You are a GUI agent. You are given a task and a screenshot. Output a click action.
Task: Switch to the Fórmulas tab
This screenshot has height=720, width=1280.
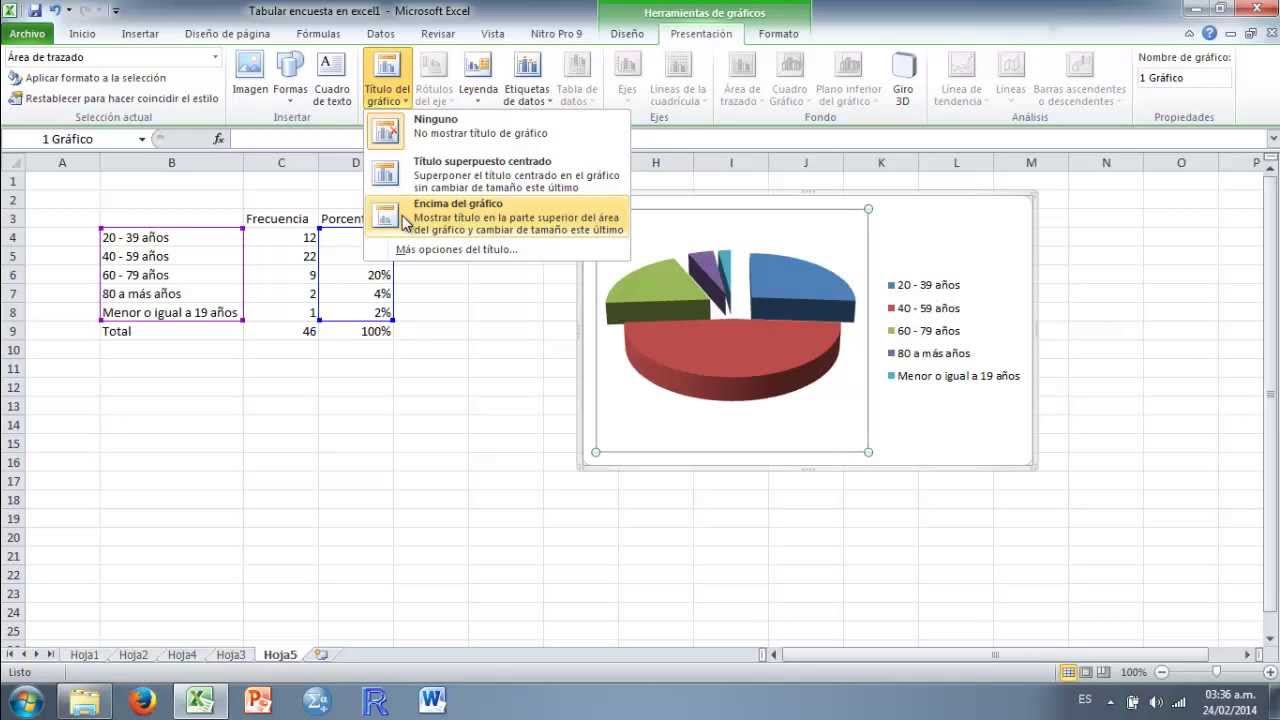(x=318, y=33)
